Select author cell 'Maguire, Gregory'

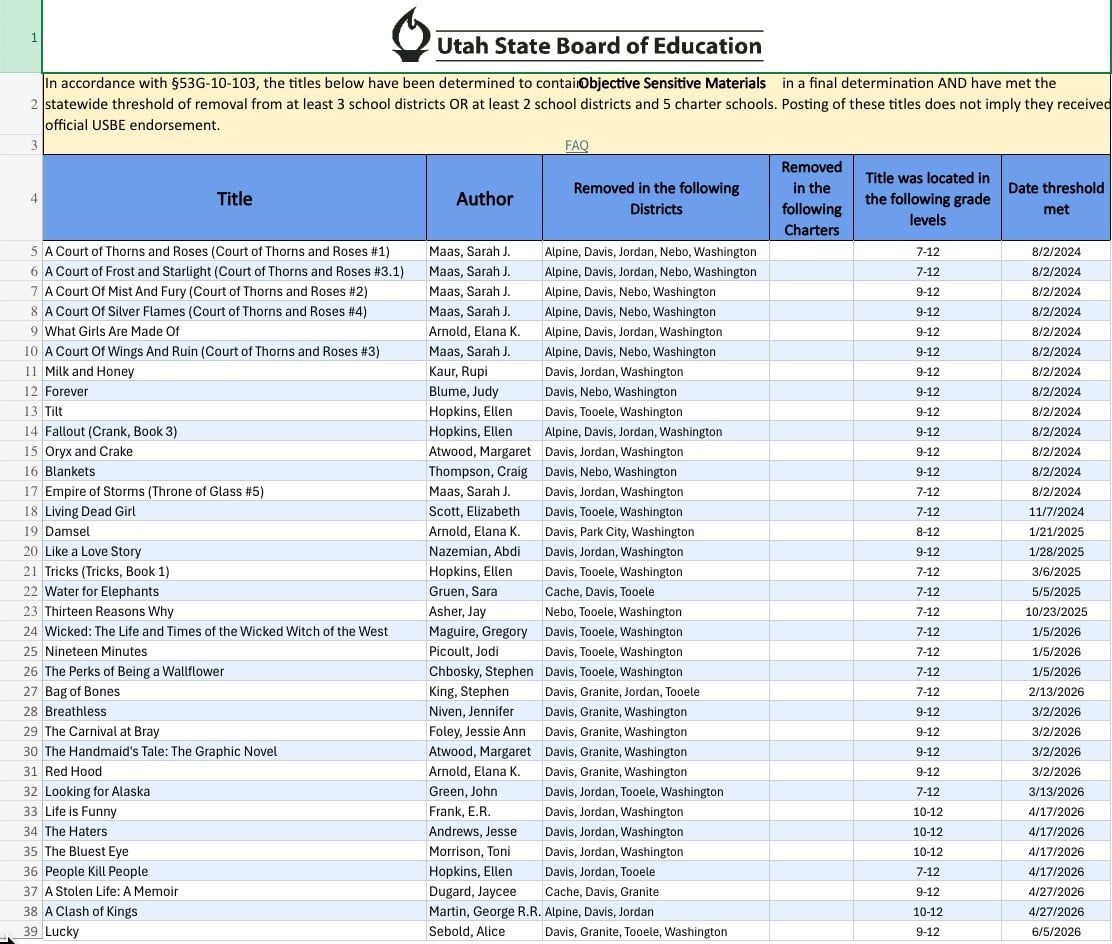click(x=484, y=631)
